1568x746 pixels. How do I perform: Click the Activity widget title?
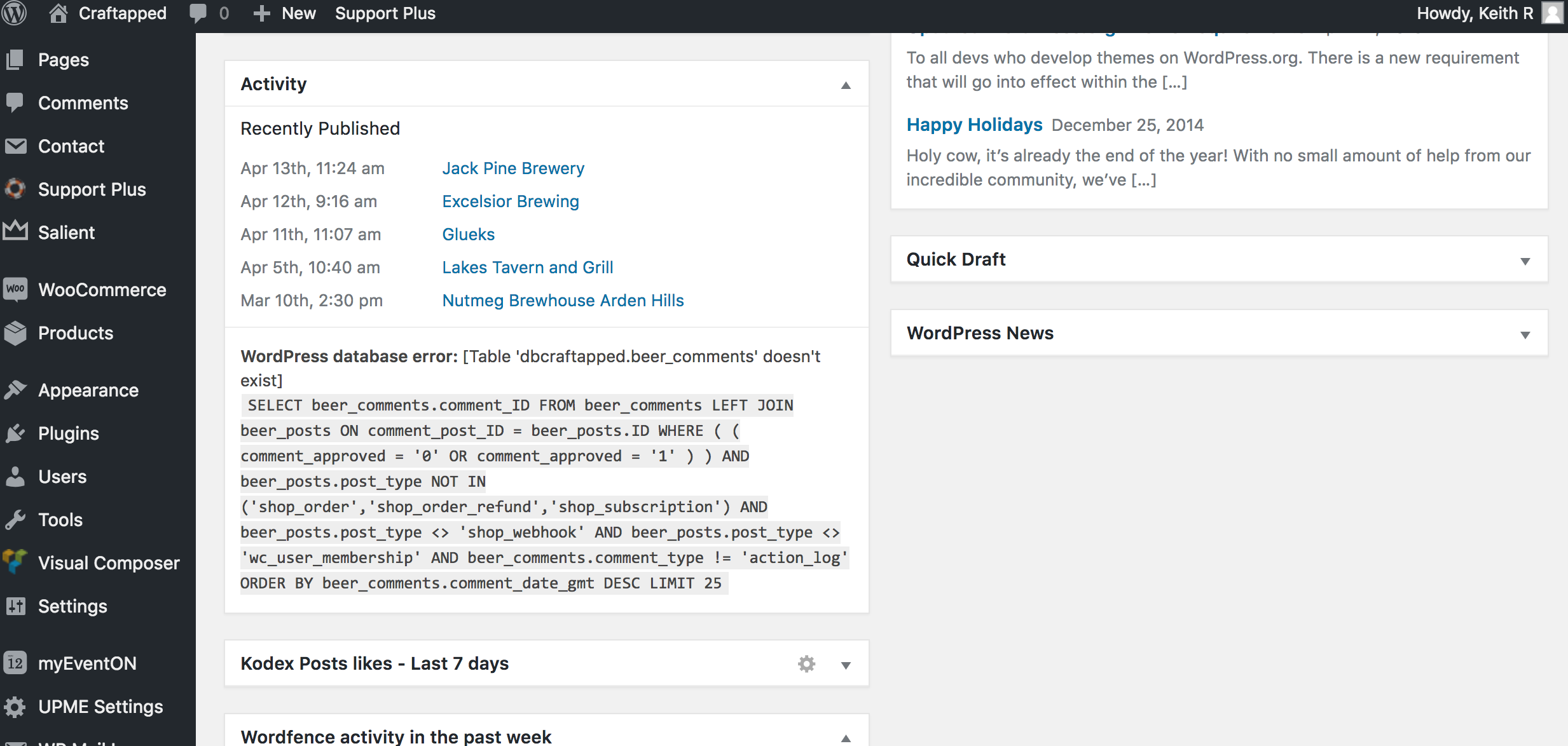[x=273, y=84]
